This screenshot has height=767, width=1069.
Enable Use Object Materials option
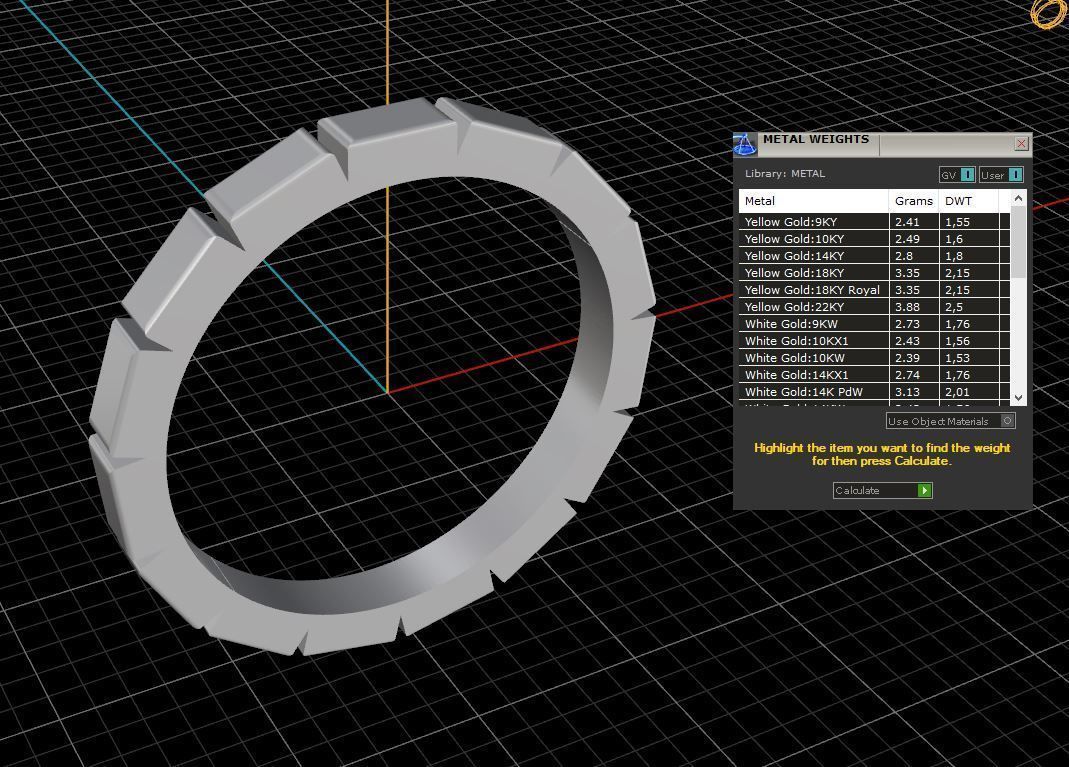click(950, 421)
